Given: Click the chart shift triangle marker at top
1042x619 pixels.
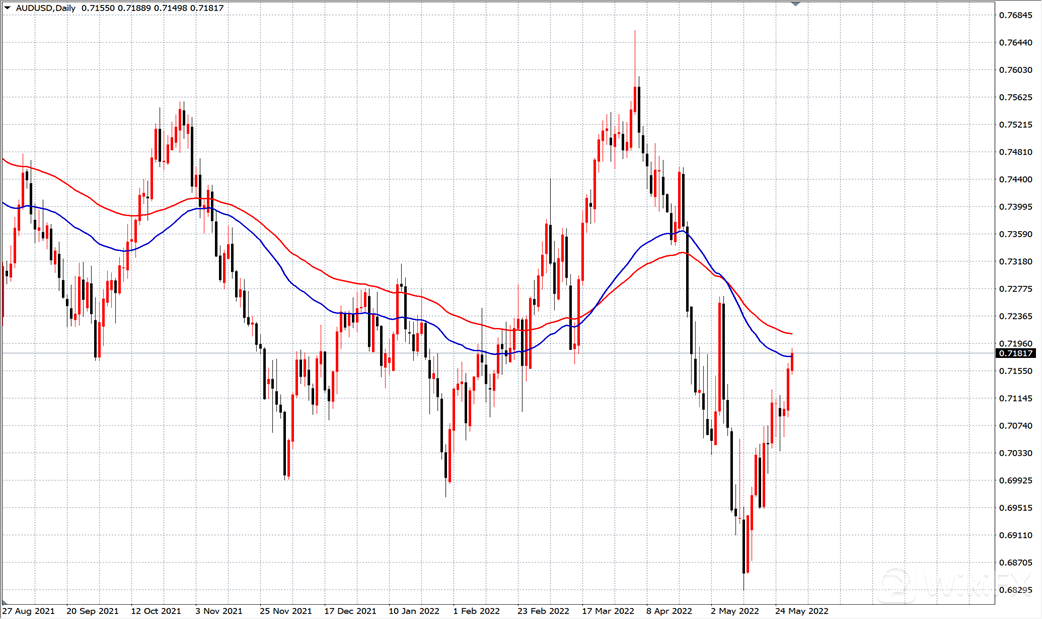Looking at the screenshot, I should tap(796, 4).
